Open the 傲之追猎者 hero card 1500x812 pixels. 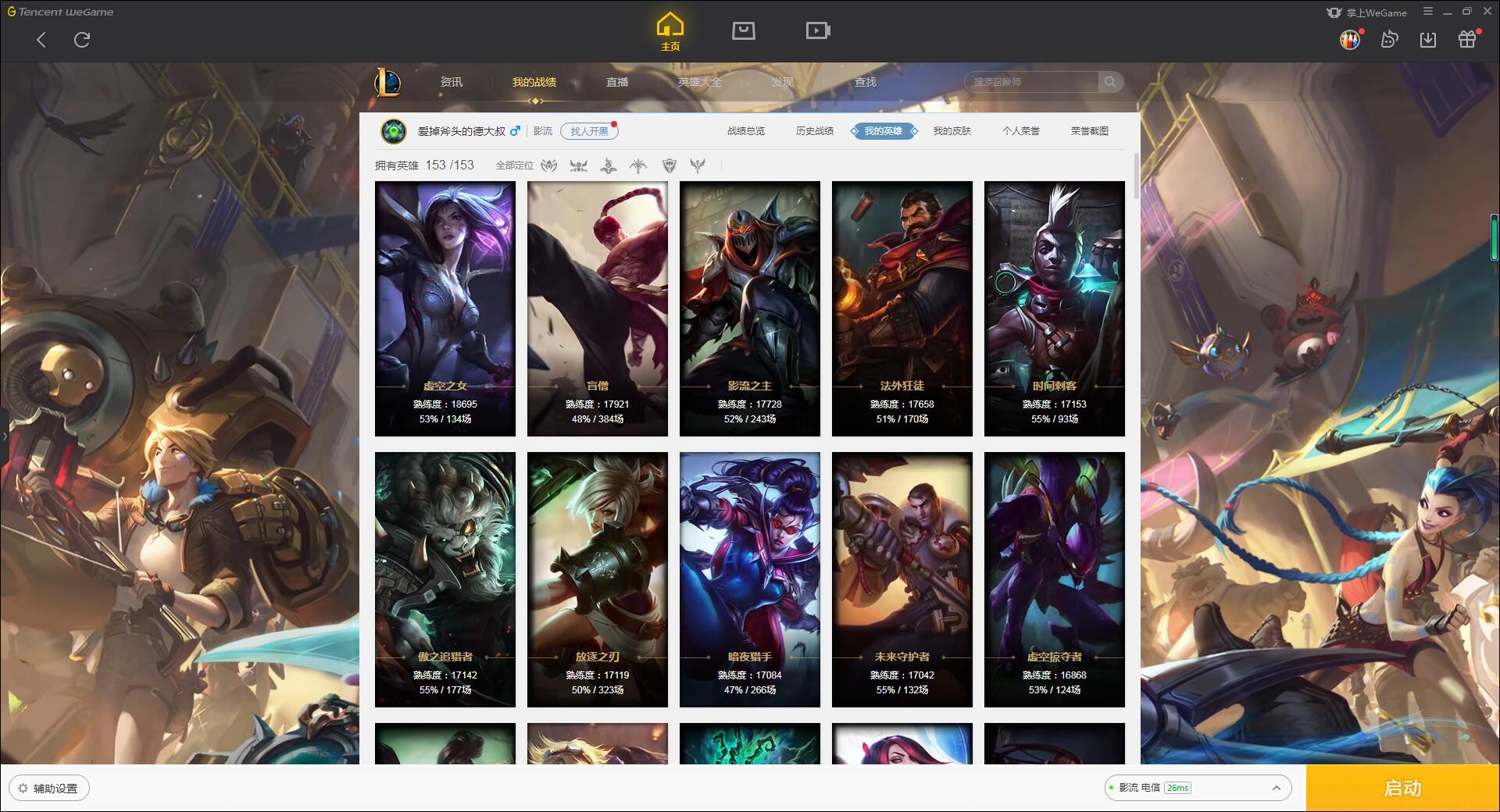[x=445, y=579]
